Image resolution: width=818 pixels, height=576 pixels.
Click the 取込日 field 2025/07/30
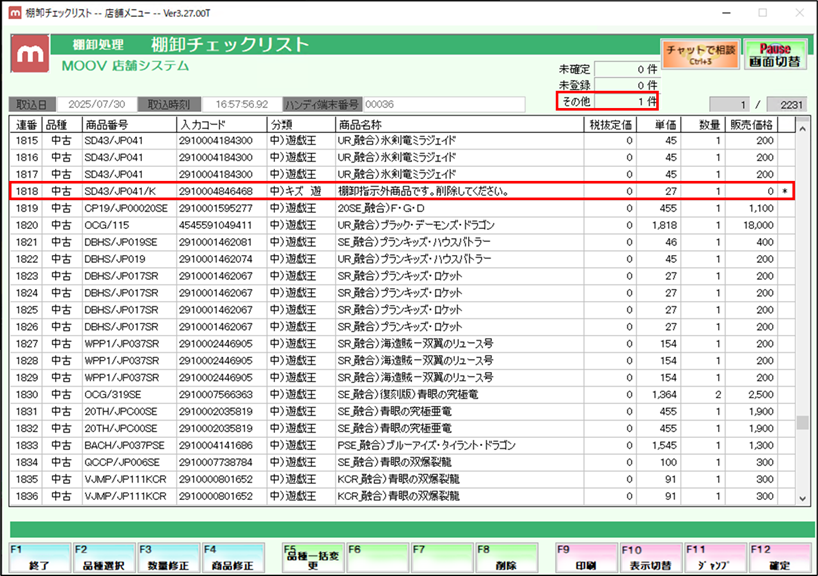click(x=97, y=104)
